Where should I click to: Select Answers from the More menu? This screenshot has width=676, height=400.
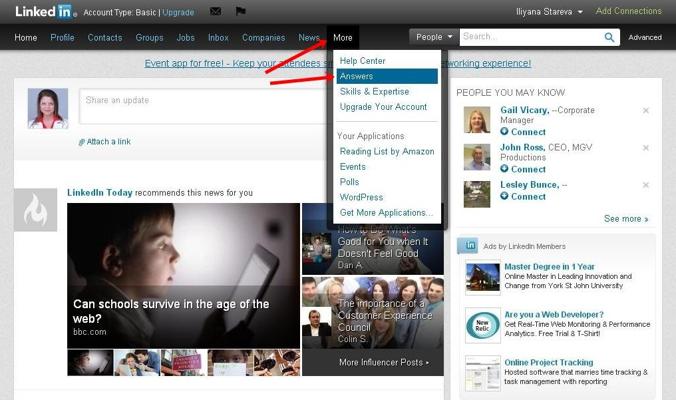(x=387, y=76)
